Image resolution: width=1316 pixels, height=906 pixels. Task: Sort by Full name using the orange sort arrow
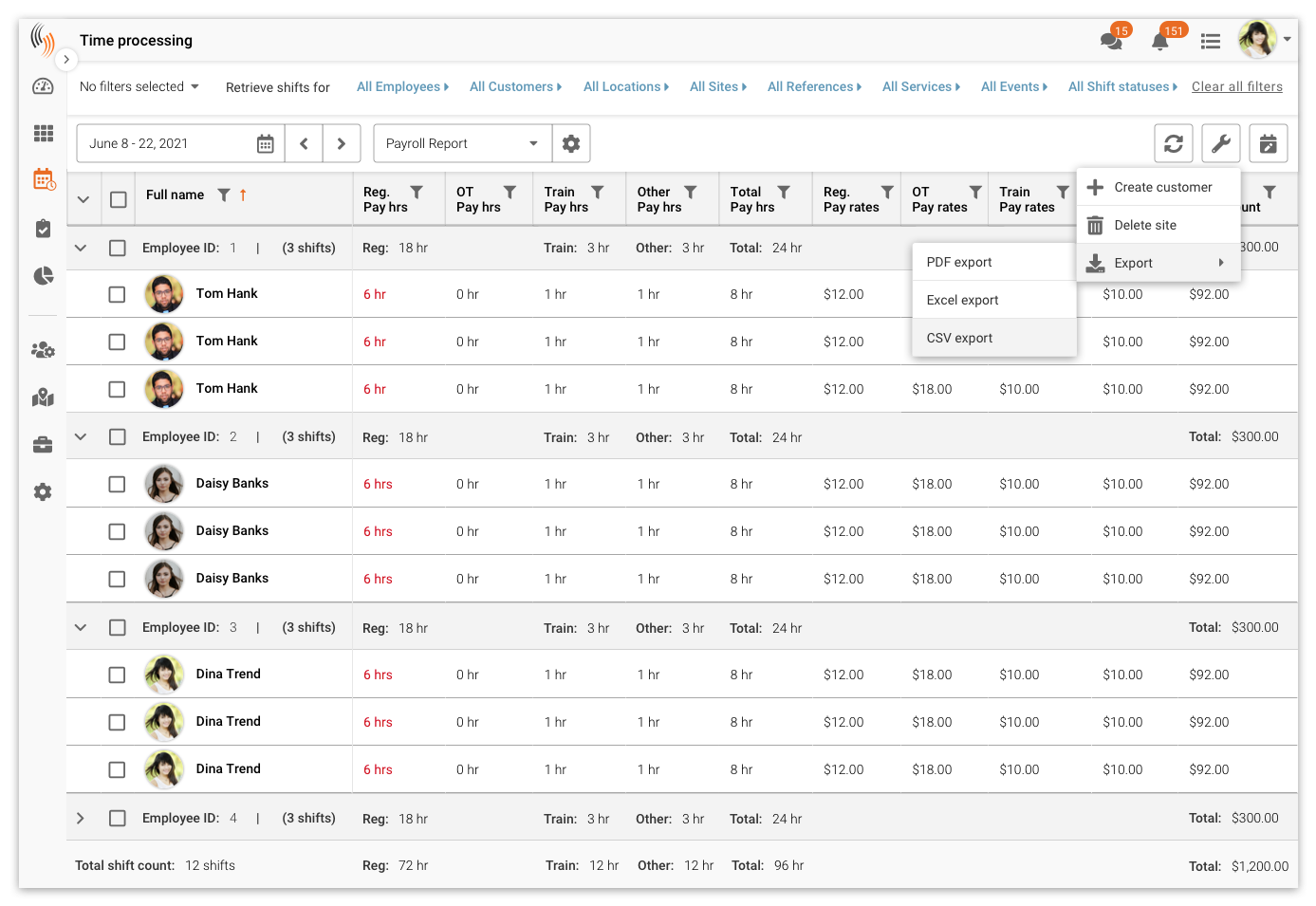245,194
